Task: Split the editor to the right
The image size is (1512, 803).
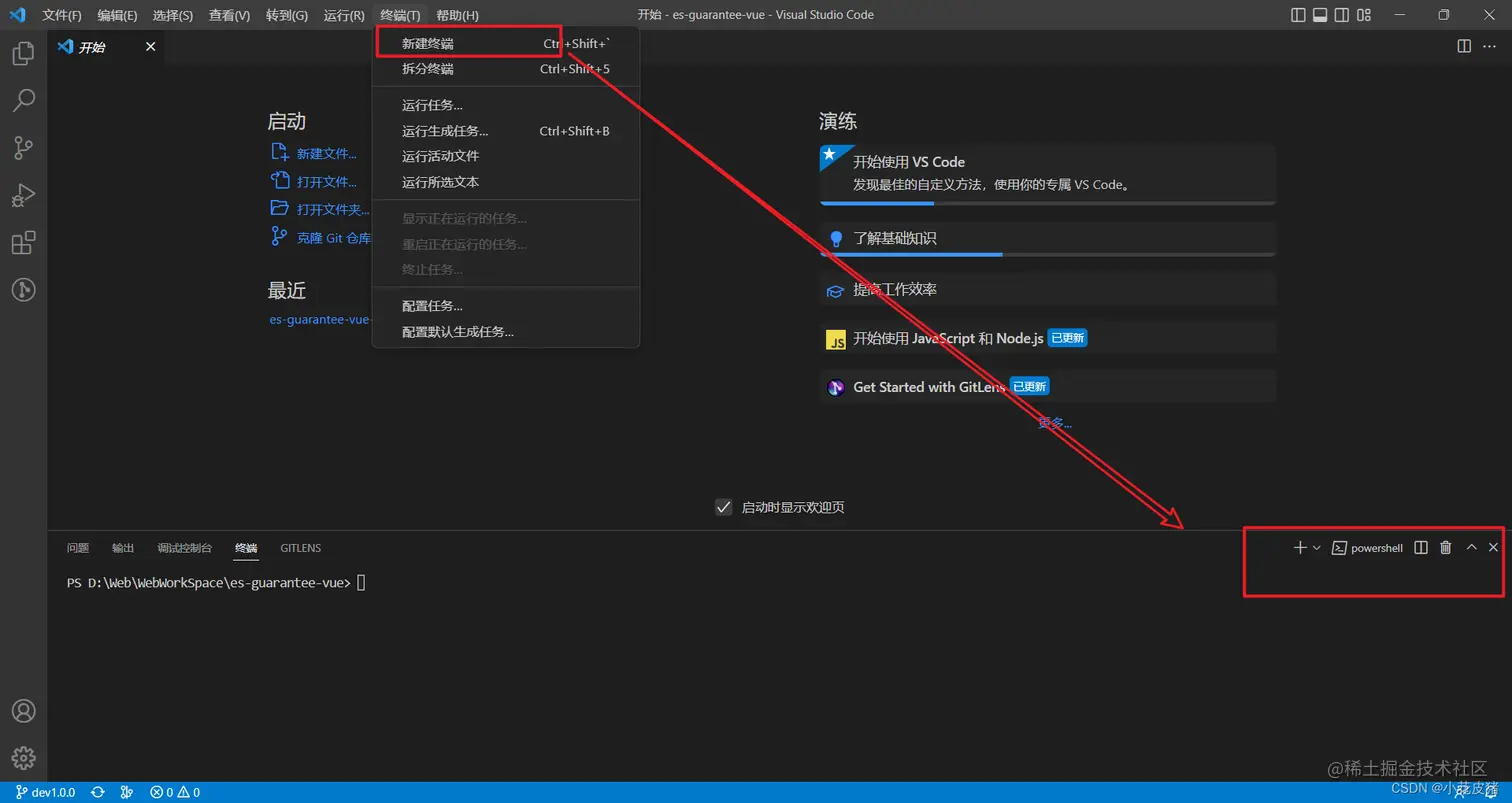Action: pyautogui.click(x=1464, y=46)
